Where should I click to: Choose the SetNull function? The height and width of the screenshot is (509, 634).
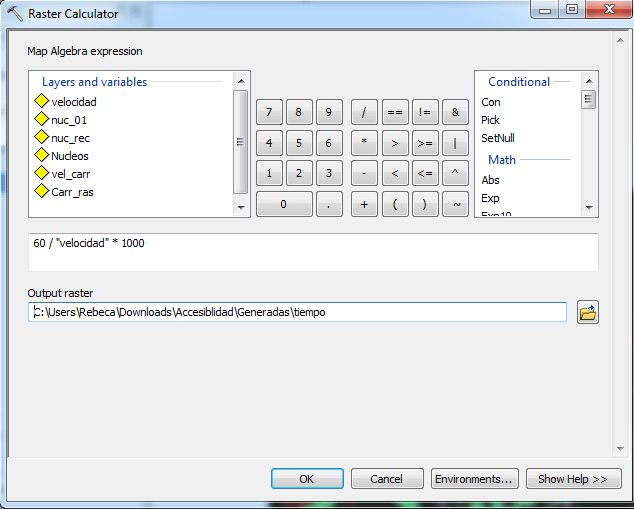(498, 138)
